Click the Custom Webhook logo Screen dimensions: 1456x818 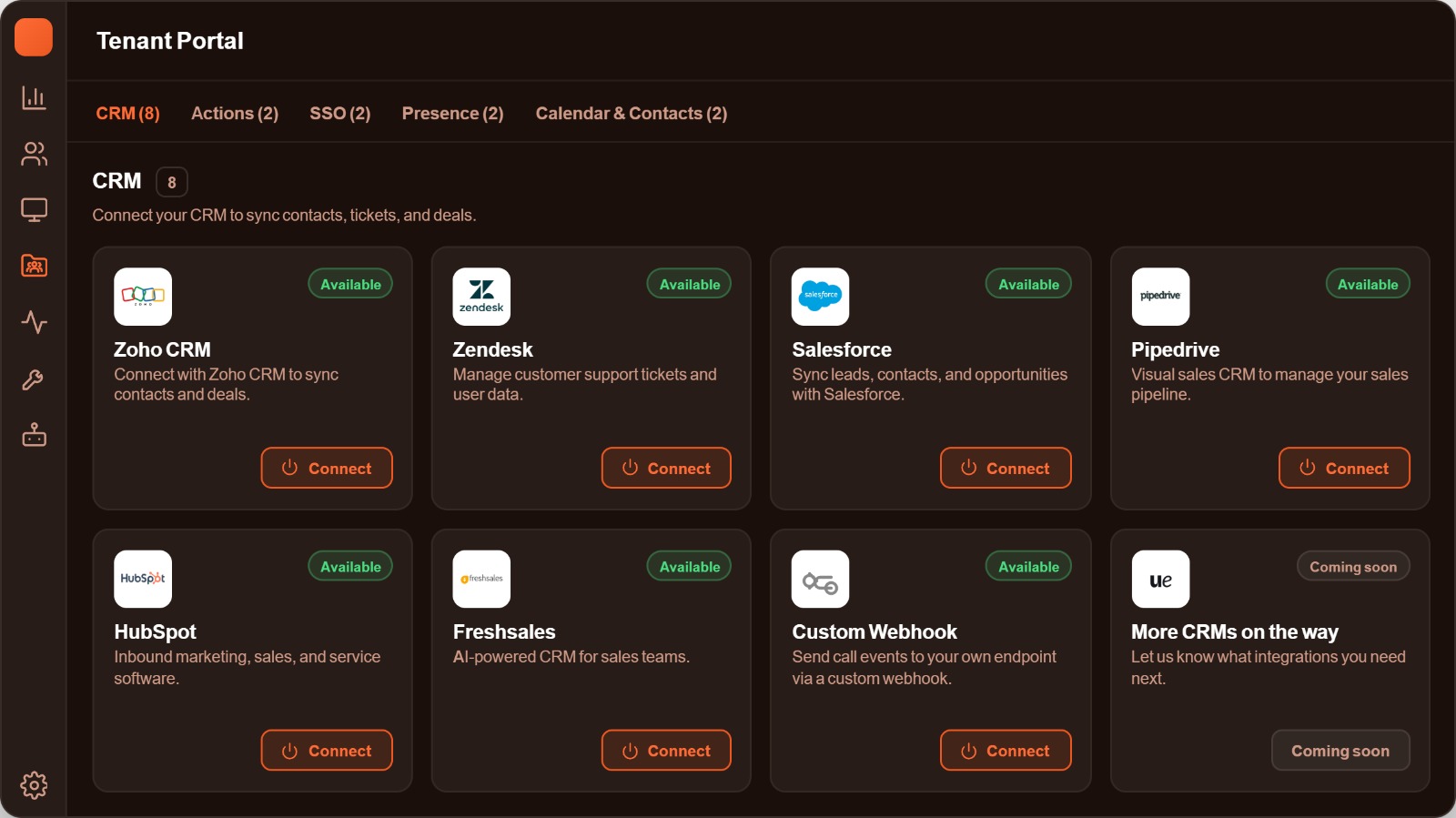click(x=821, y=579)
